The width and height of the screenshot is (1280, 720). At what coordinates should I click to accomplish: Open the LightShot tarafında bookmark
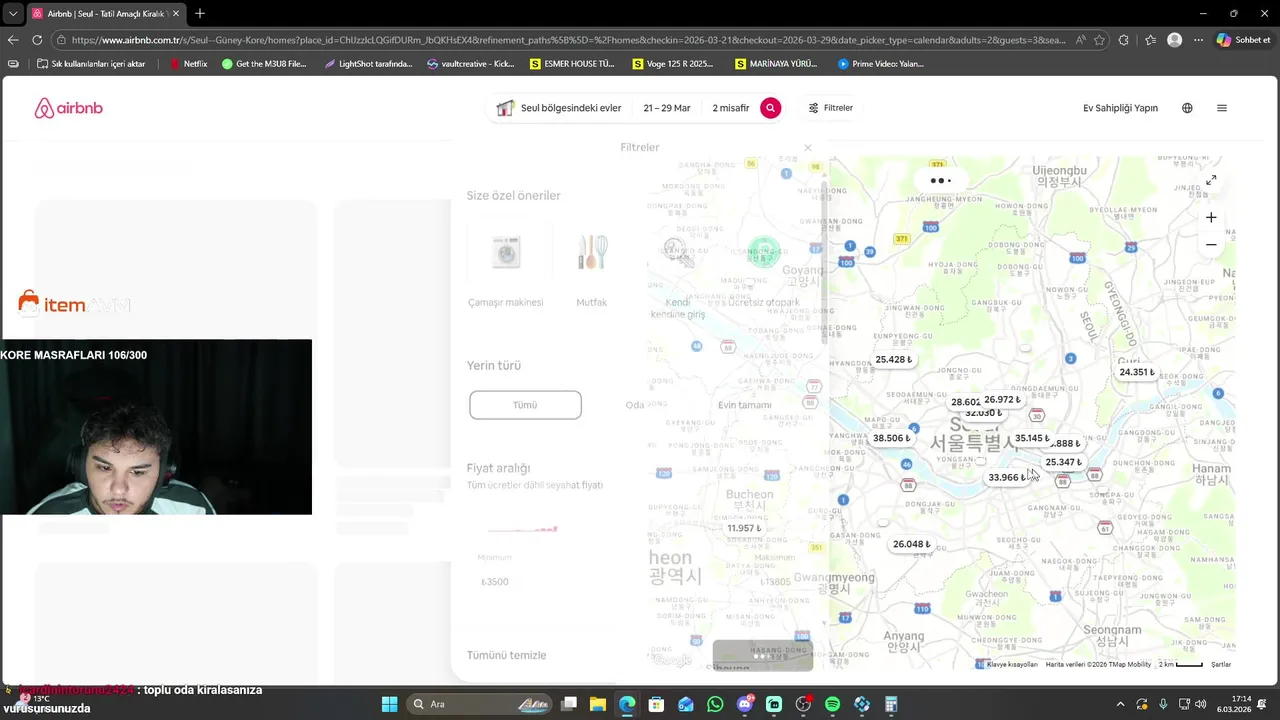point(368,64)
